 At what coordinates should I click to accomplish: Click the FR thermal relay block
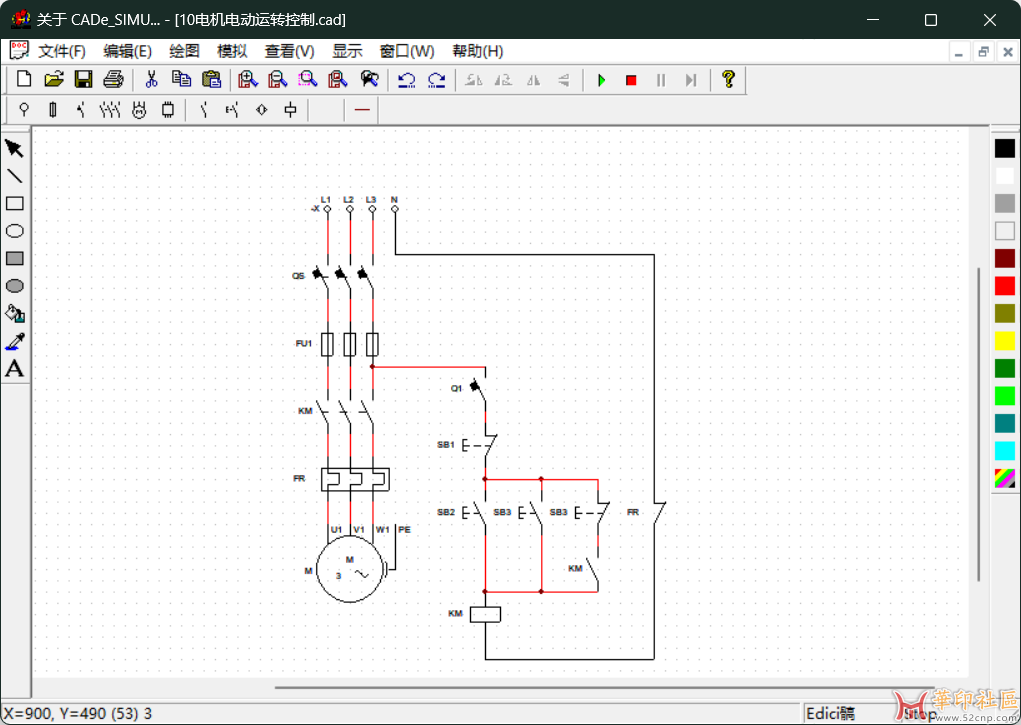click(355, 479)
